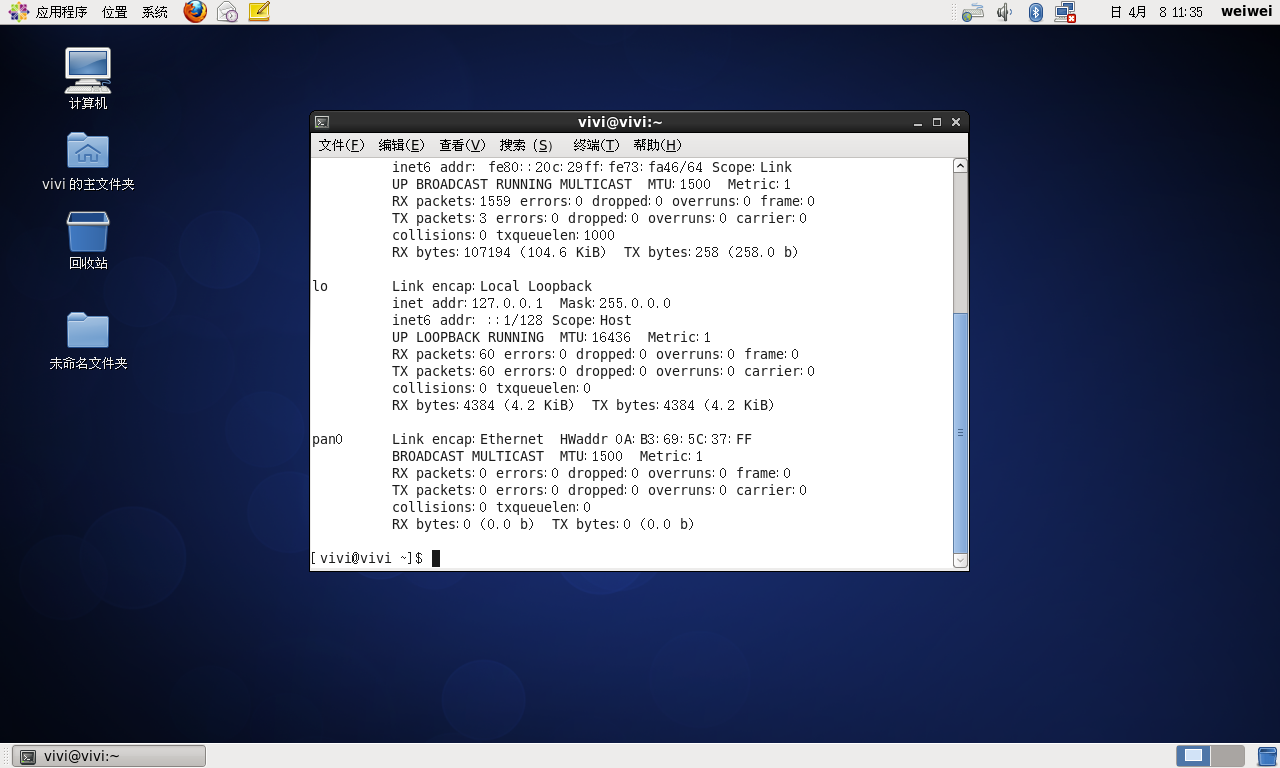
Task: Open the weiwei user menu
Action: coord(1246,12)
